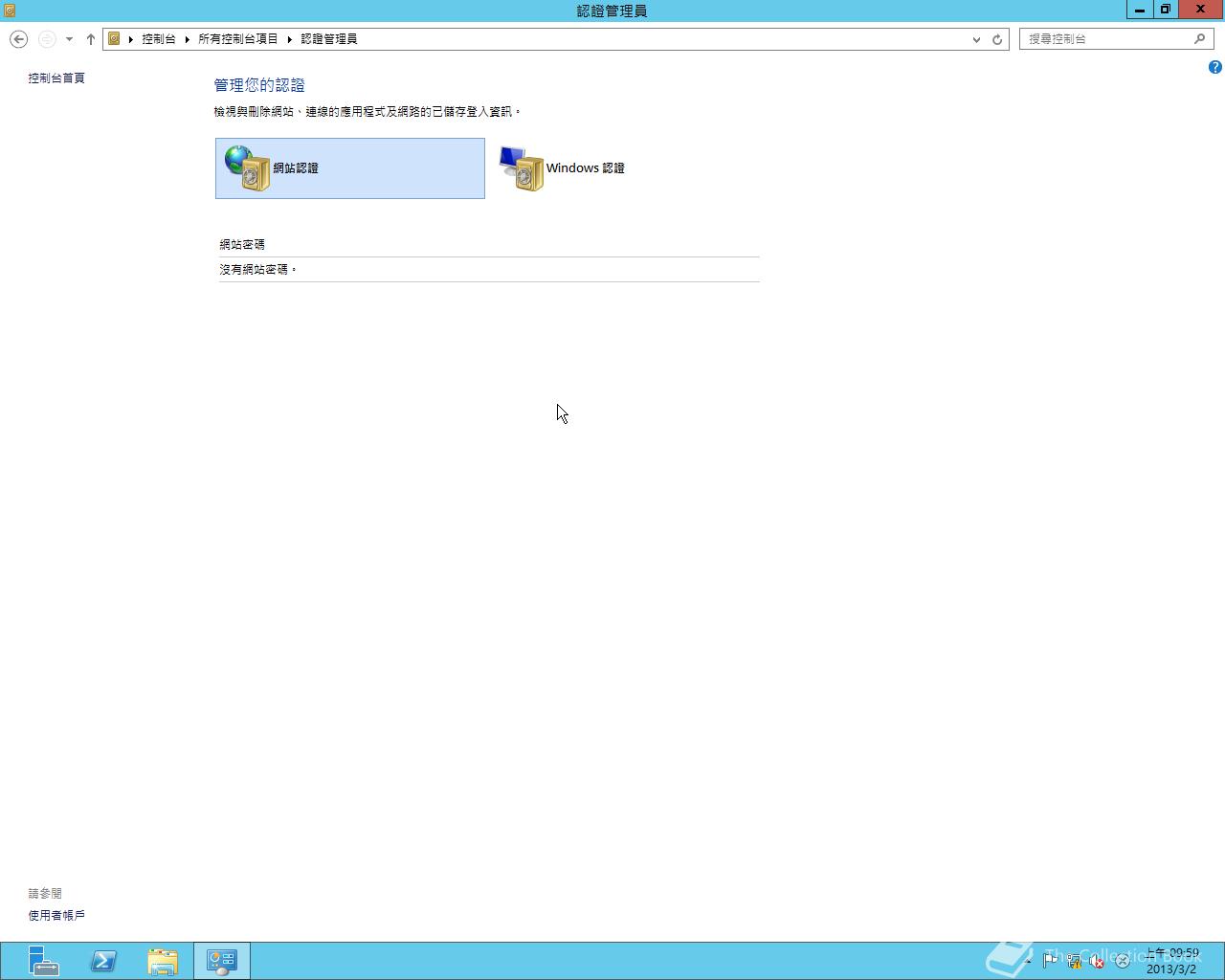This screenshot has height=980, width=1225.
Task: Click 認證管理員 in the breadcrumb
Action: click(x=329, y=39)
